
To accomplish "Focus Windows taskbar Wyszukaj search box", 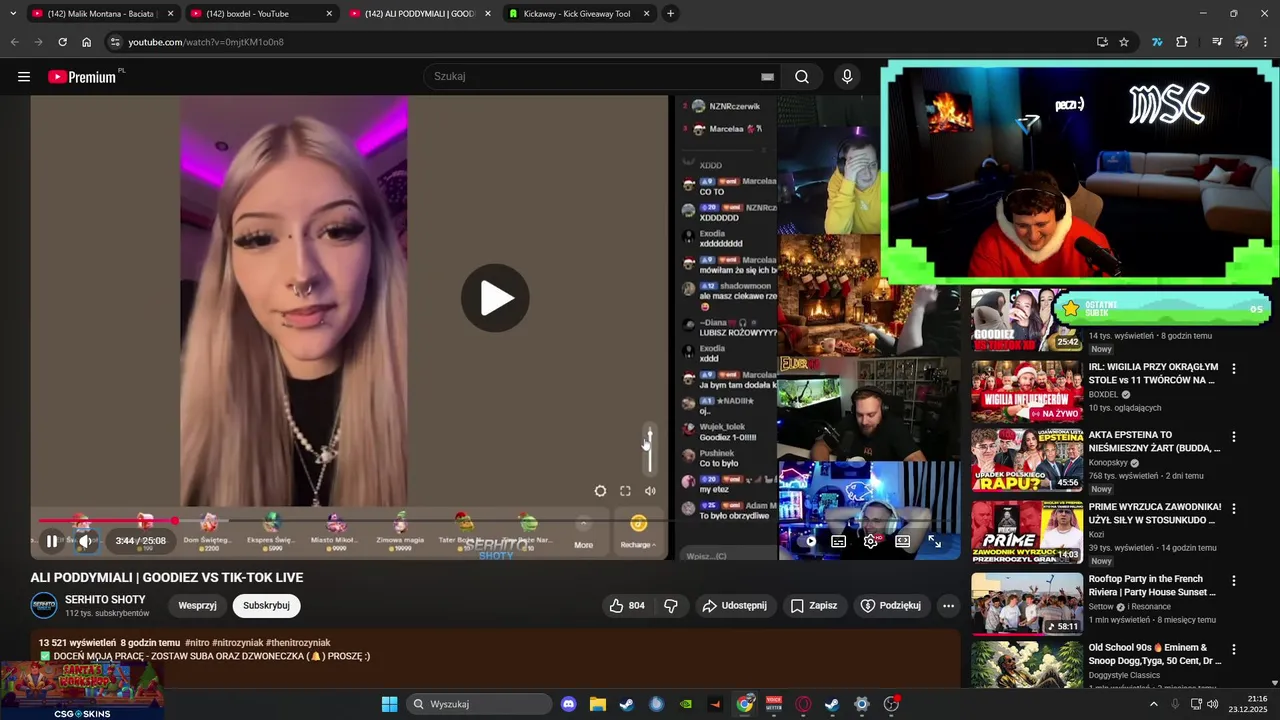I will (x=479, y=704).
